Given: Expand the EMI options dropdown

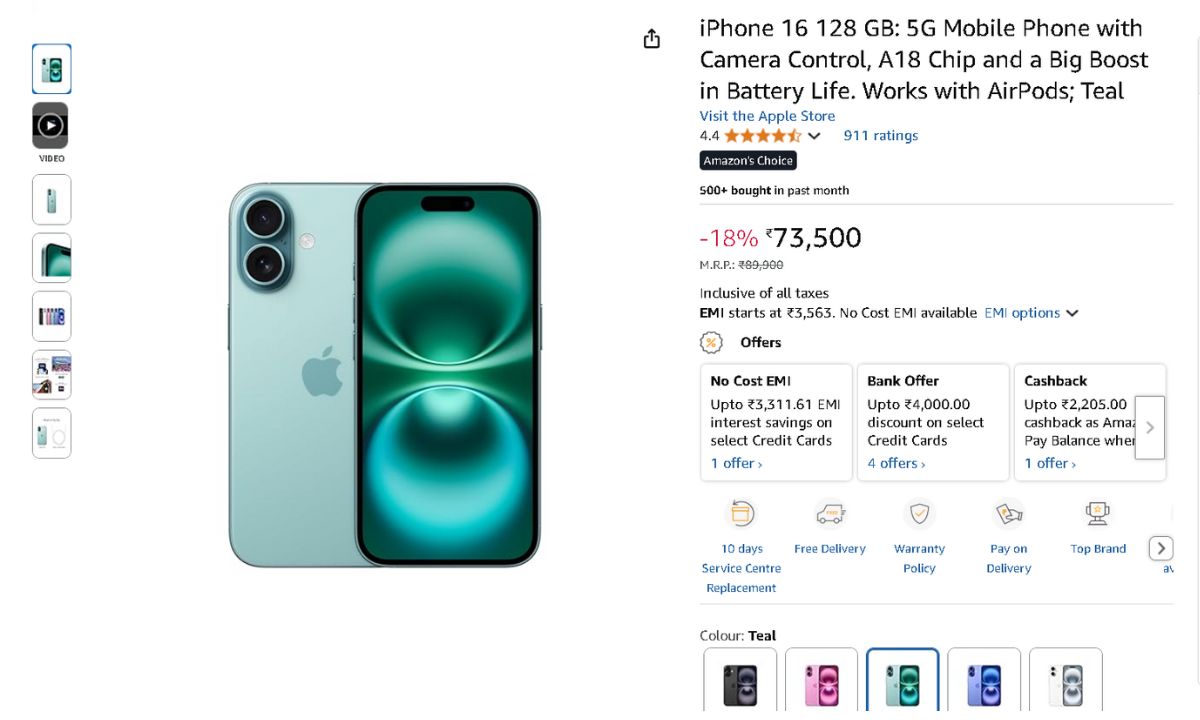Looking at the screenshot, I should [1031, 313].
